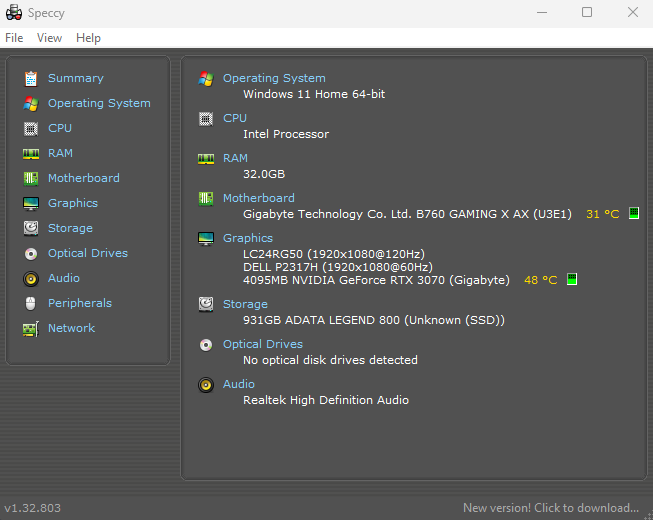Click the Storage hard drive icon in main panel
653x520 pixels.
[x=206, y=304]
